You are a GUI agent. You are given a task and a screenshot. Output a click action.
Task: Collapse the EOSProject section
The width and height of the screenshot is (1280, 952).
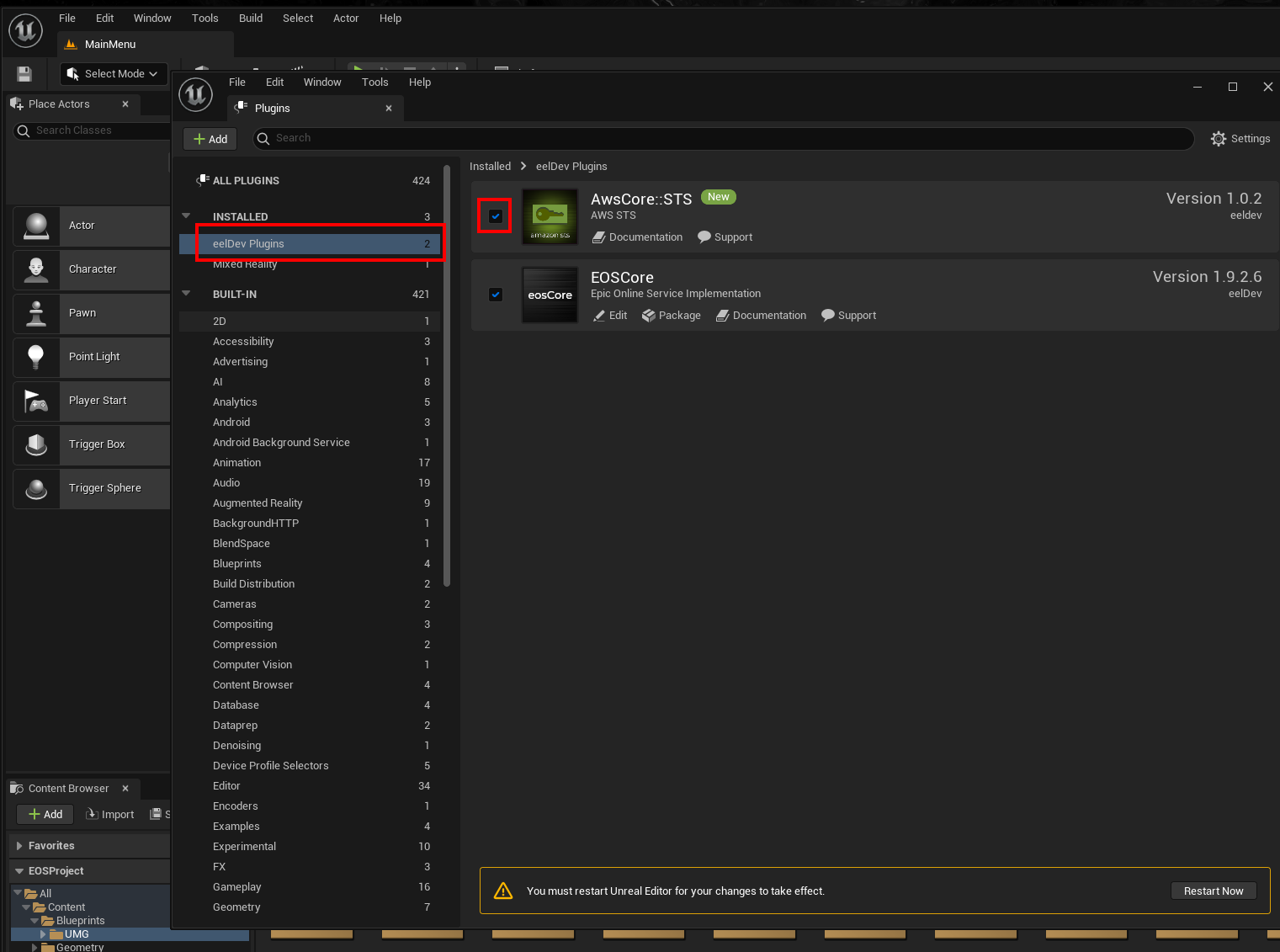coord(19,871)
